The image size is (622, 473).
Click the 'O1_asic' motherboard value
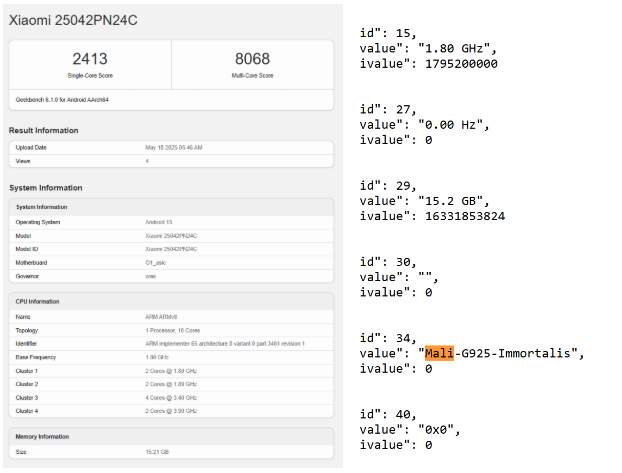pyautogui.click(x=156, y=263)
